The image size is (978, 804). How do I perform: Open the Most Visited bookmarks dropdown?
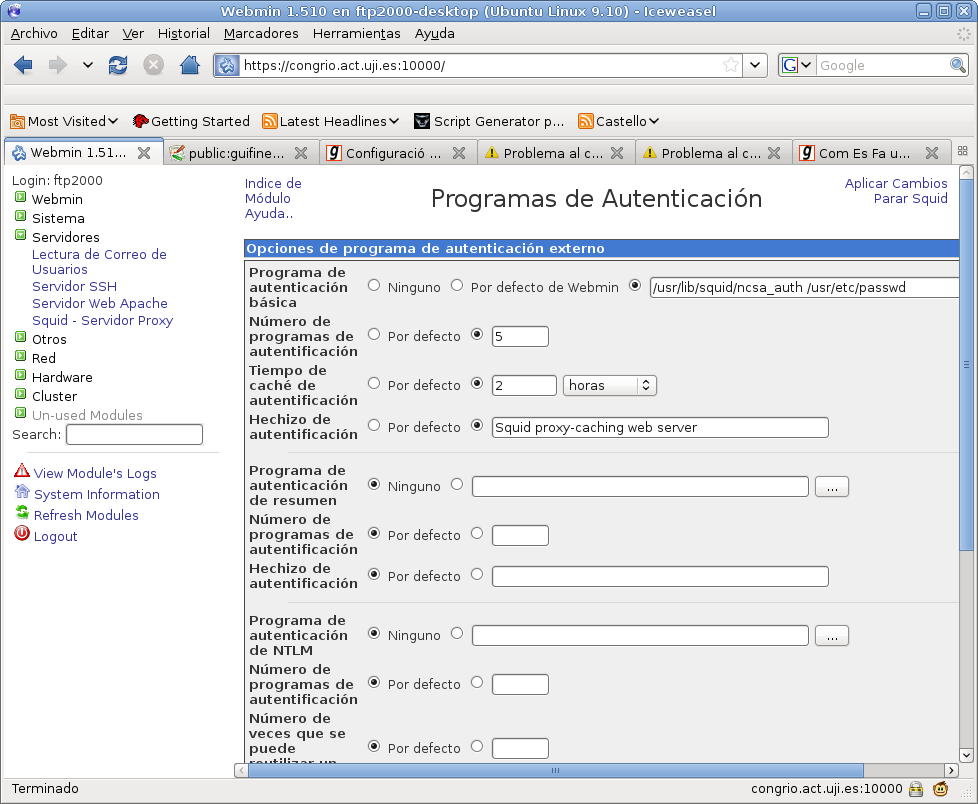coord(64,121)
